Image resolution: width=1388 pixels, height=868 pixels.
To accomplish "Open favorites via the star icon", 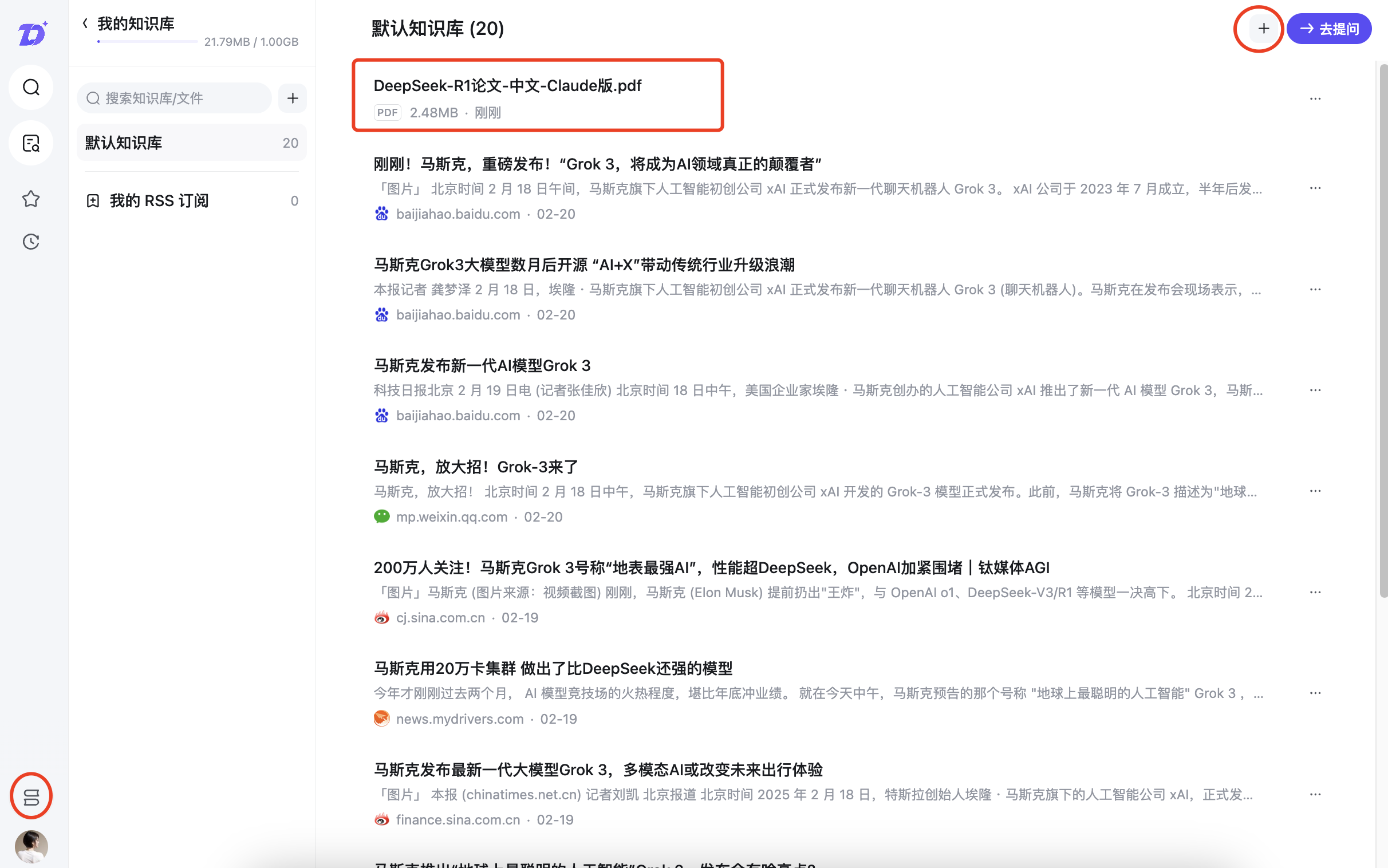I will point(31,198).
